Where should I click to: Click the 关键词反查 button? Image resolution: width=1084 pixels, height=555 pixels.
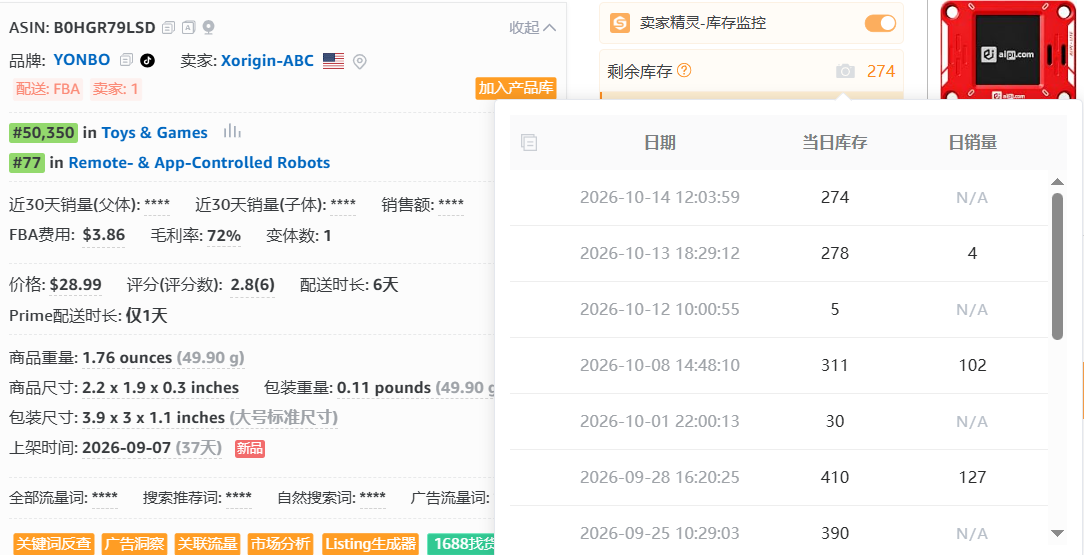(x=53, y=544)
